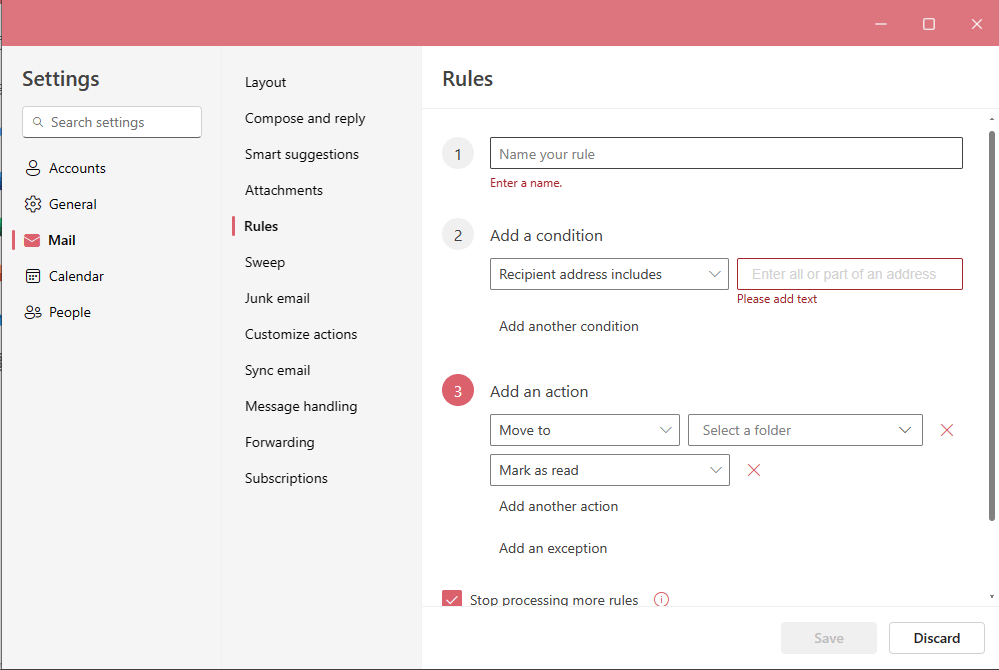This screenshot has width=999, height=670.
Task: Open Sync email settings
Action: click(277, 370)
